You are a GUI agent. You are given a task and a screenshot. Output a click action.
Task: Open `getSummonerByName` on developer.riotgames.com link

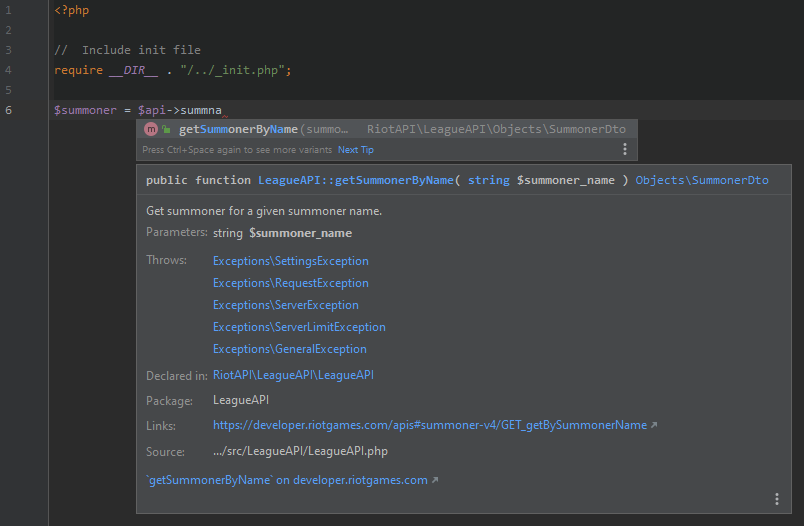pos(287,480)
